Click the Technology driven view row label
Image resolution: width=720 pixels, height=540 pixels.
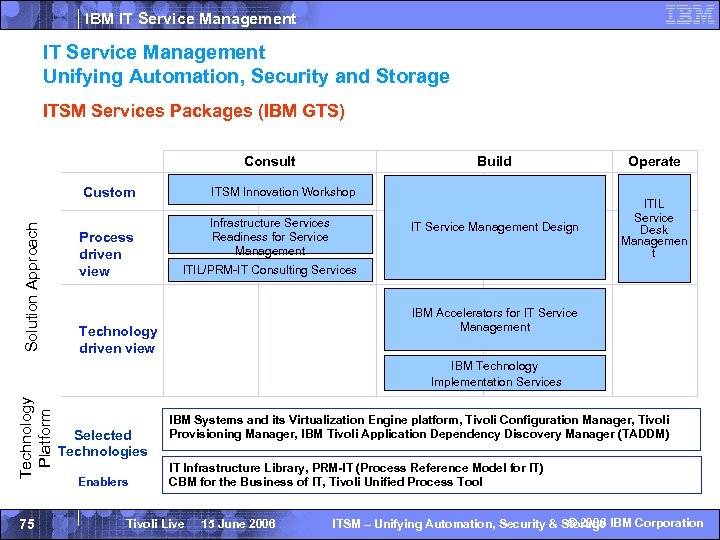click(118, 339)
